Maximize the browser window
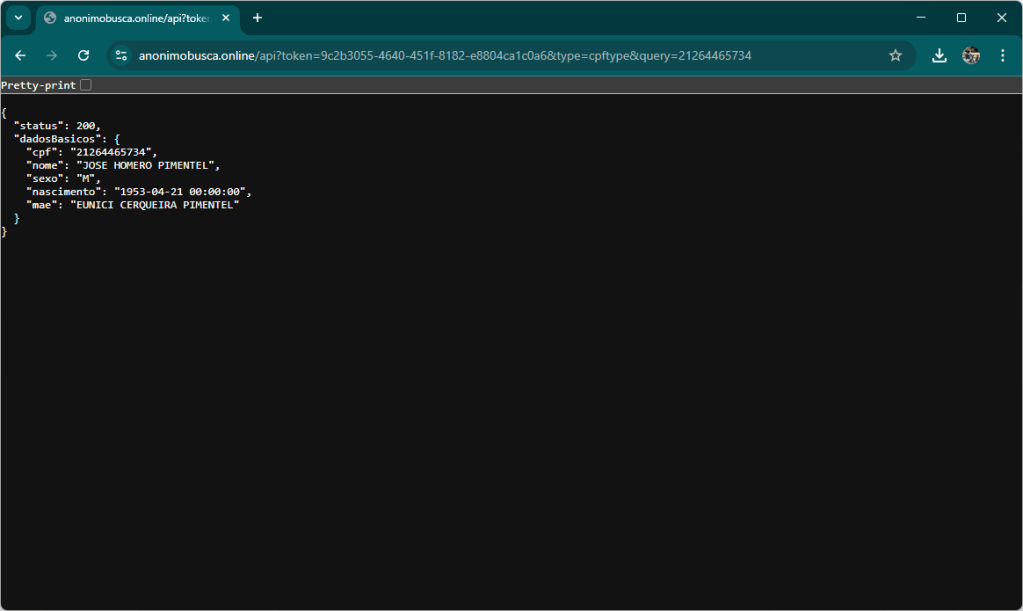1023x611 pixels. pyautogui.click(x=961, y=18)
